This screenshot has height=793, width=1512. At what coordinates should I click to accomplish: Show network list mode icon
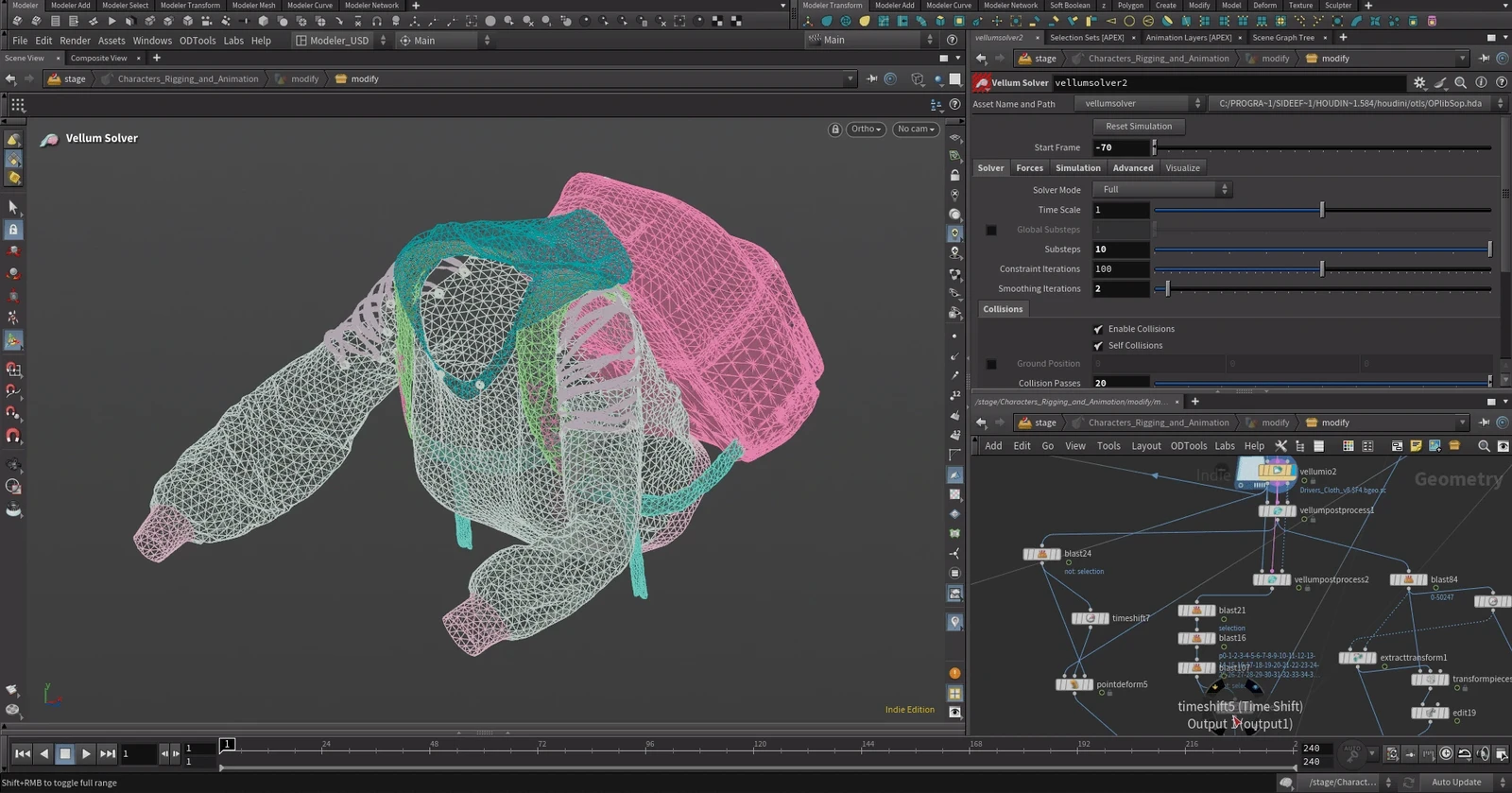pos(1318,446)
